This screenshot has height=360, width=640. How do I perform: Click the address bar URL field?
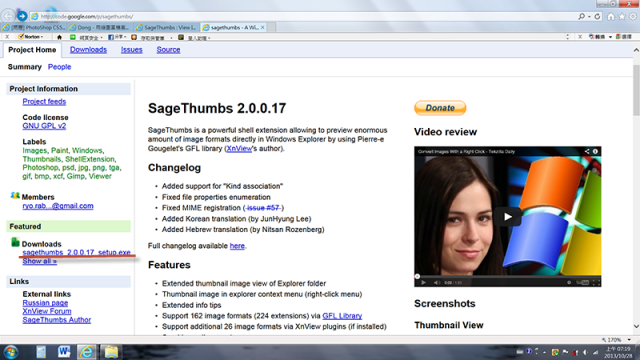coord(302,17)
